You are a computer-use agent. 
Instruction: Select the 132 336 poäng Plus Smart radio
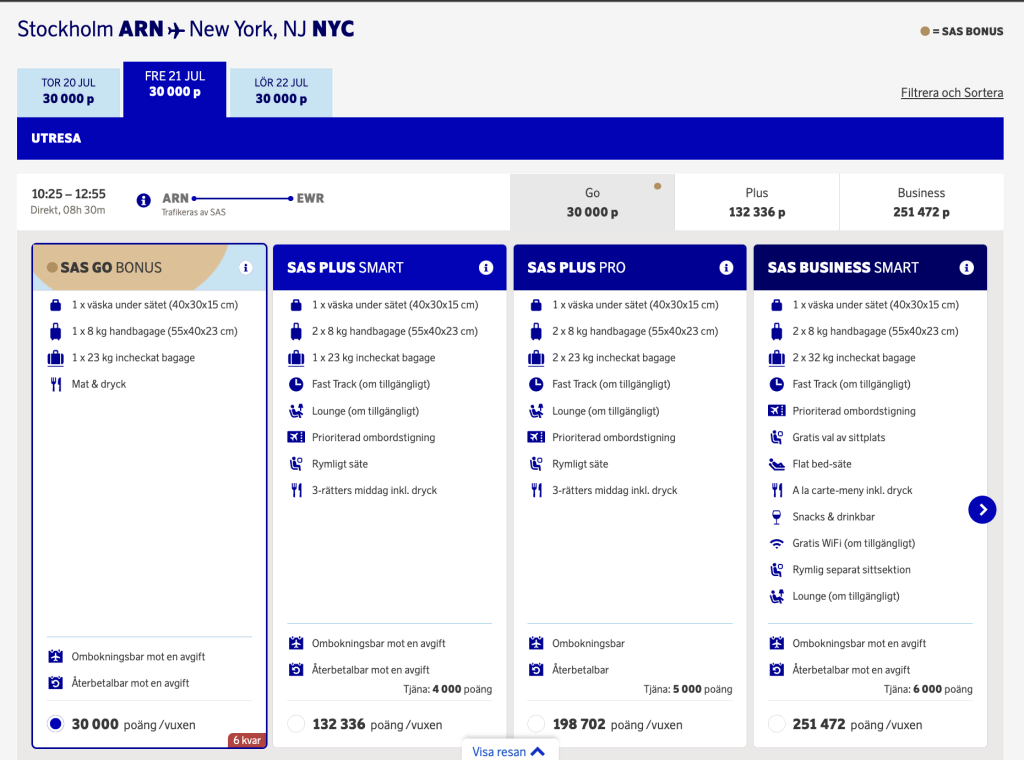point(296,723)
